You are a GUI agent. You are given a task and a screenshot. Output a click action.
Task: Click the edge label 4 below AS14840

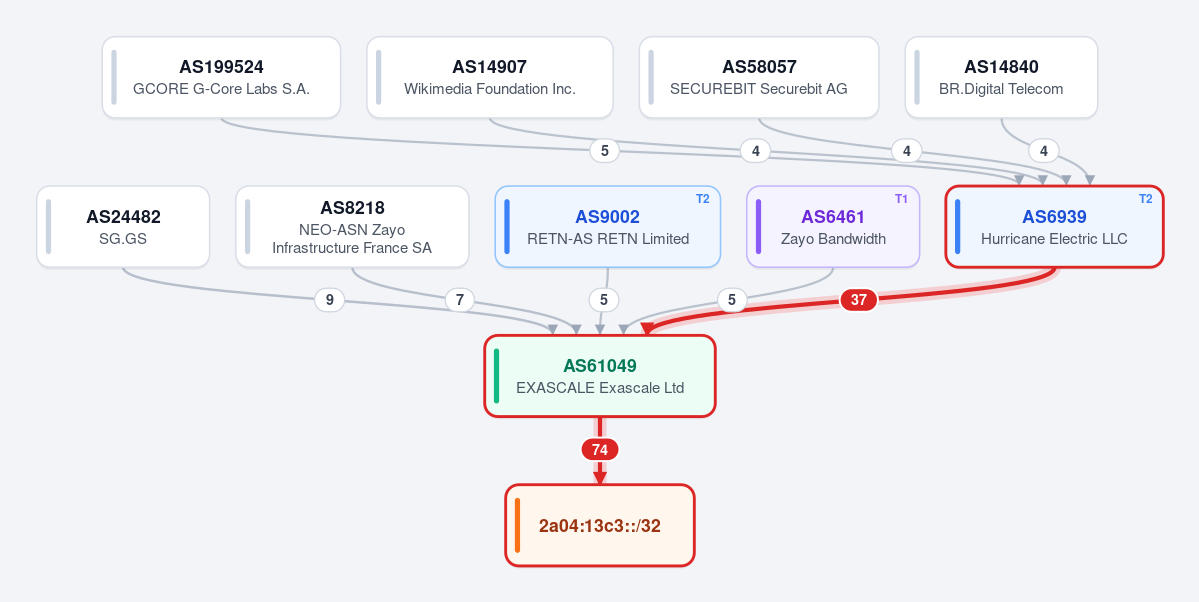[x=1044, y=151]
